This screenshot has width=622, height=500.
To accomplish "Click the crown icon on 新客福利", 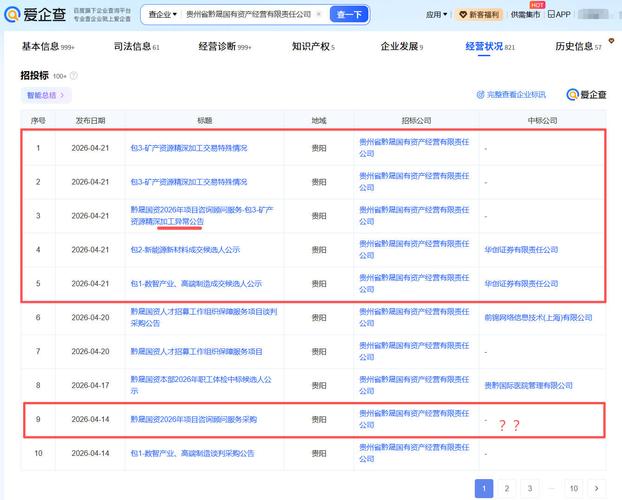I will pyautogui.click(x=463, y=15).
